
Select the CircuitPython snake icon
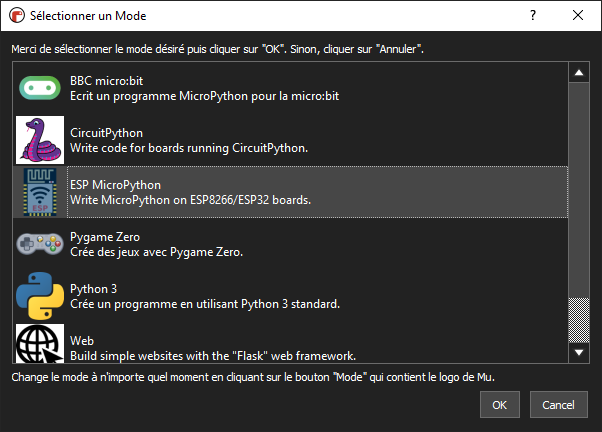[40, 140]
